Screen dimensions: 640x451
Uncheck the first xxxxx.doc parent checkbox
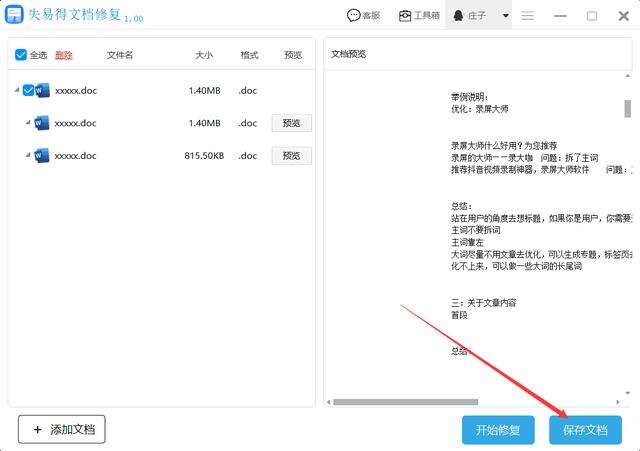point(28,90)
